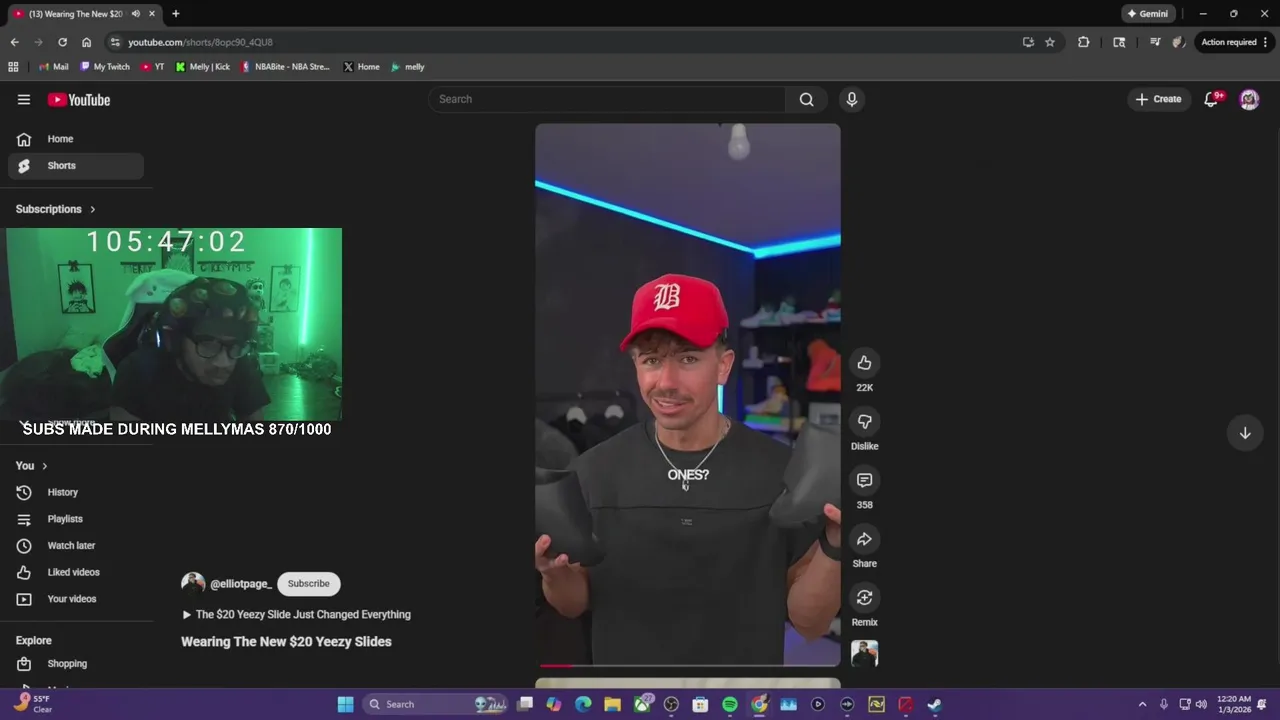Open the Melly | Kick bookmark

point(202,67)
